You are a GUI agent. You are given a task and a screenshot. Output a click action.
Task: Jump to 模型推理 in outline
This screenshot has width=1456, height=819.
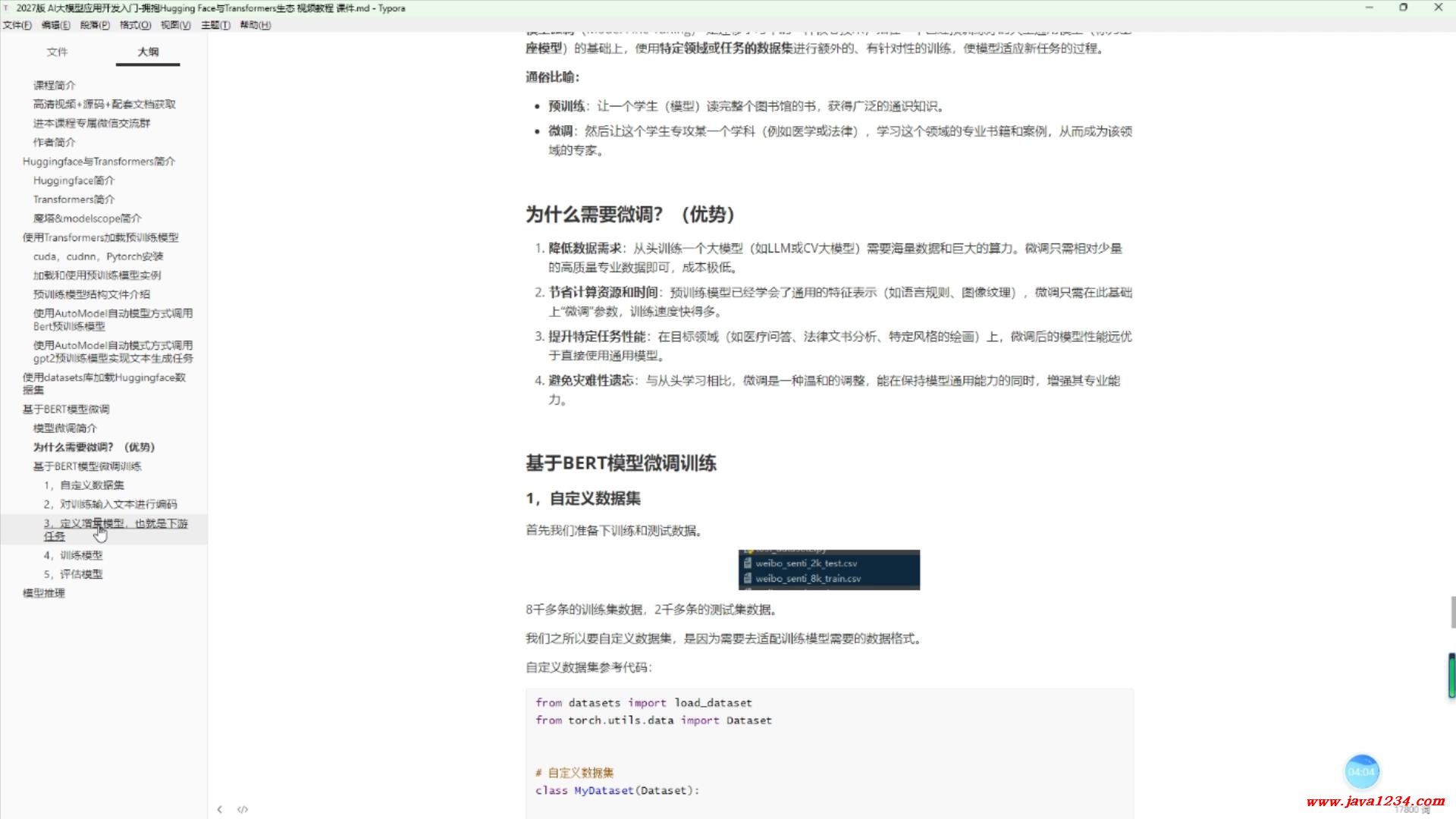coord(44,593)
